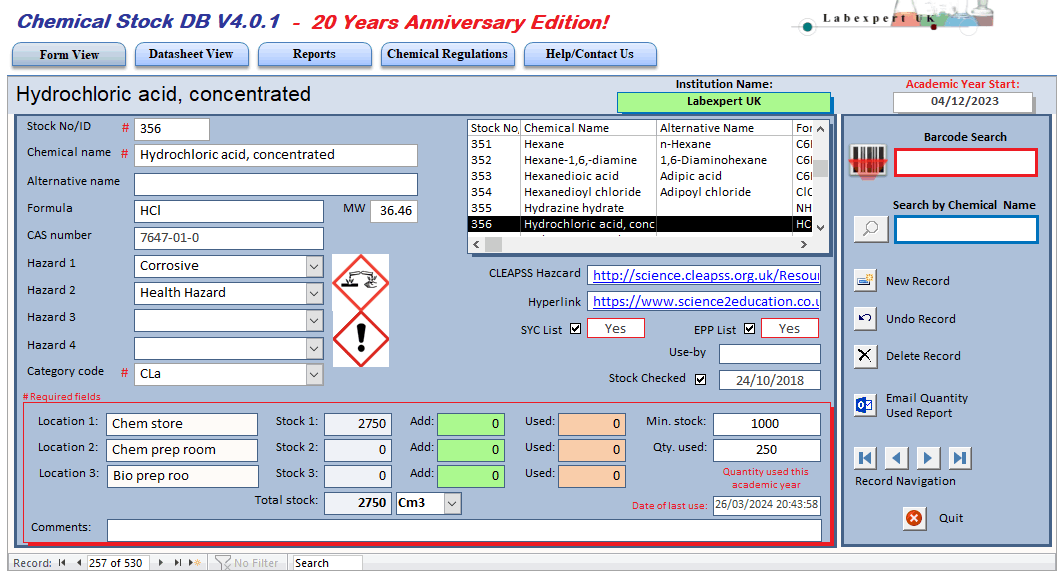
Task: Open the Cm3 unit dropdown
Action: point(452,503)
